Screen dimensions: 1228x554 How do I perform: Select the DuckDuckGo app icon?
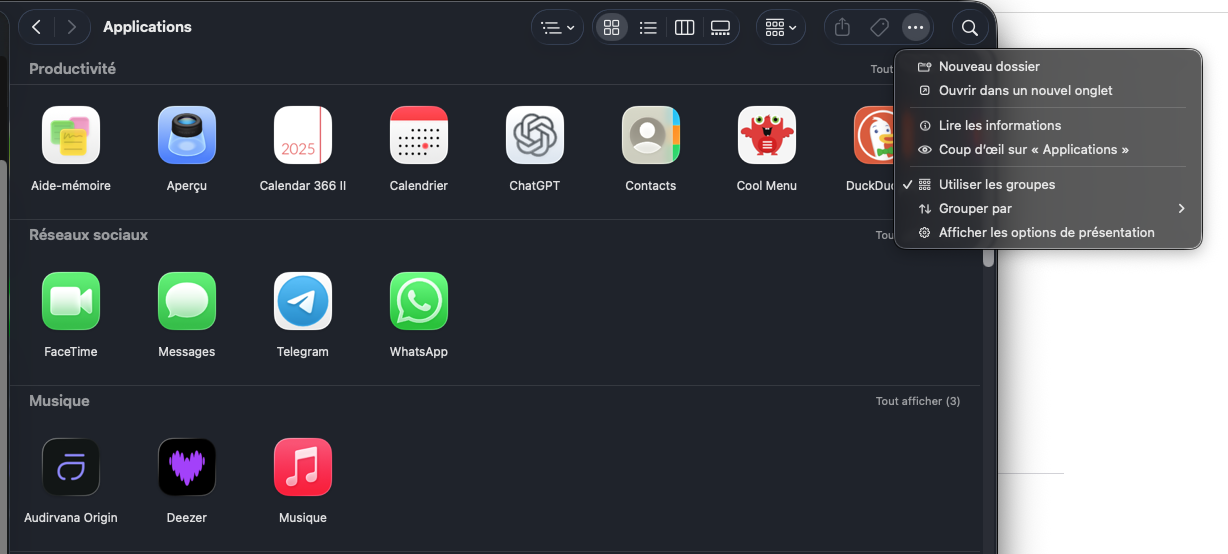[x=874, y=135]
